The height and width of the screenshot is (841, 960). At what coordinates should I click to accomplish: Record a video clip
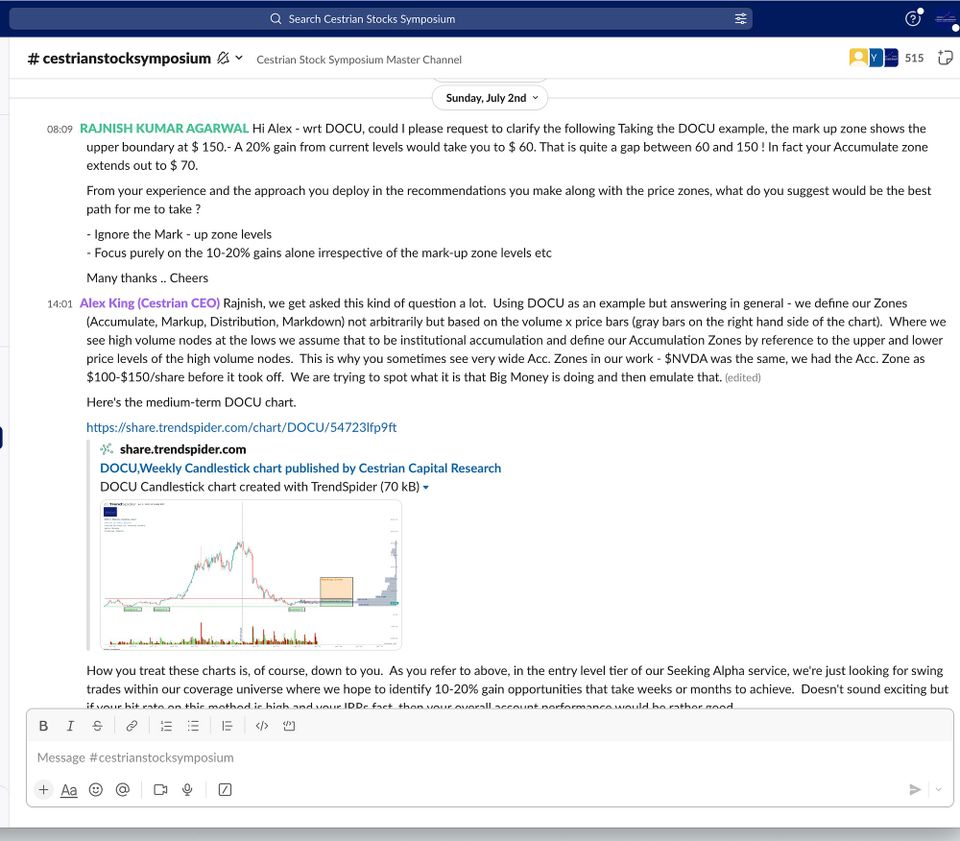pos(160,790)
